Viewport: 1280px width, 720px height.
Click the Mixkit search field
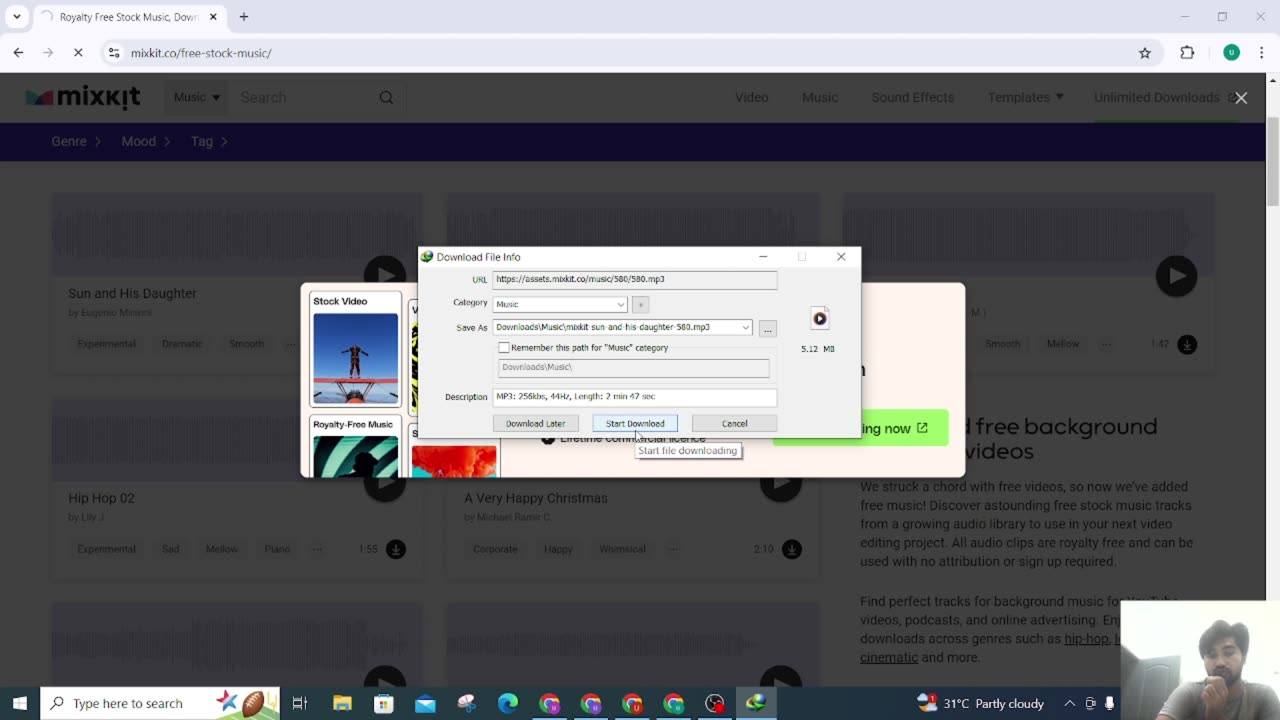(x=305, y=97)
